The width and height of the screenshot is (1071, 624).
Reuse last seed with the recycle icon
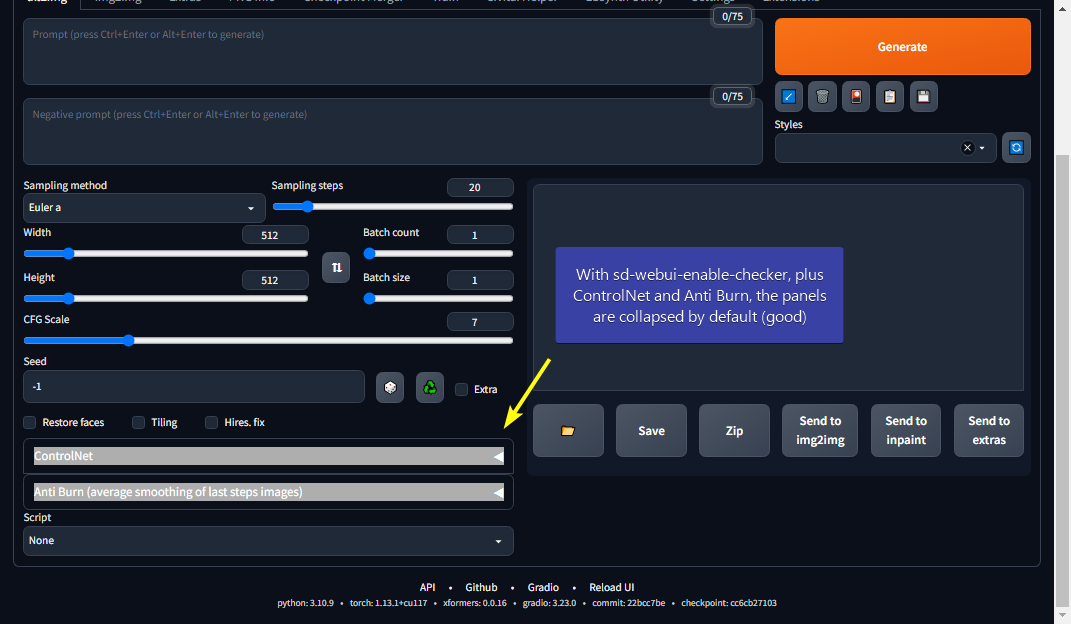(x=429, y=387)
